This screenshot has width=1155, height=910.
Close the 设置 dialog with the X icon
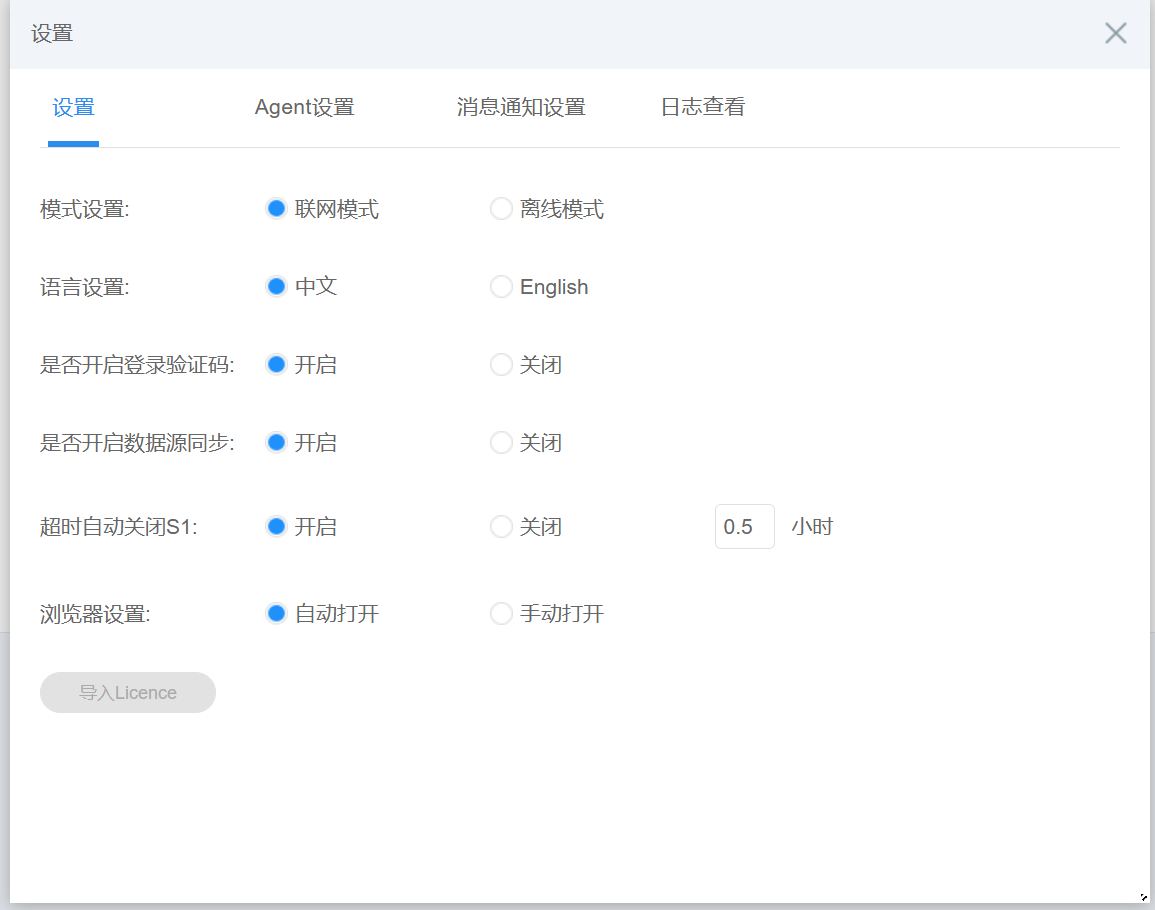[1115, 33]
